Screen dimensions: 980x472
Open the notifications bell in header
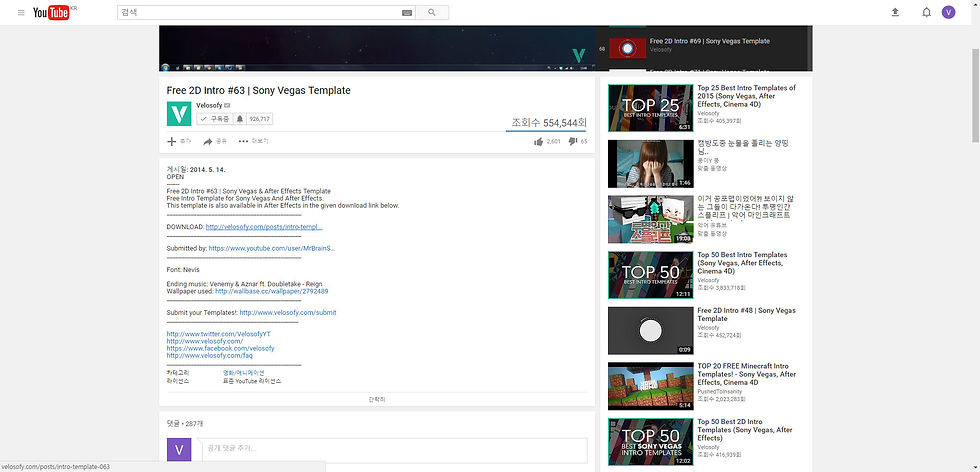coord(926,13)
